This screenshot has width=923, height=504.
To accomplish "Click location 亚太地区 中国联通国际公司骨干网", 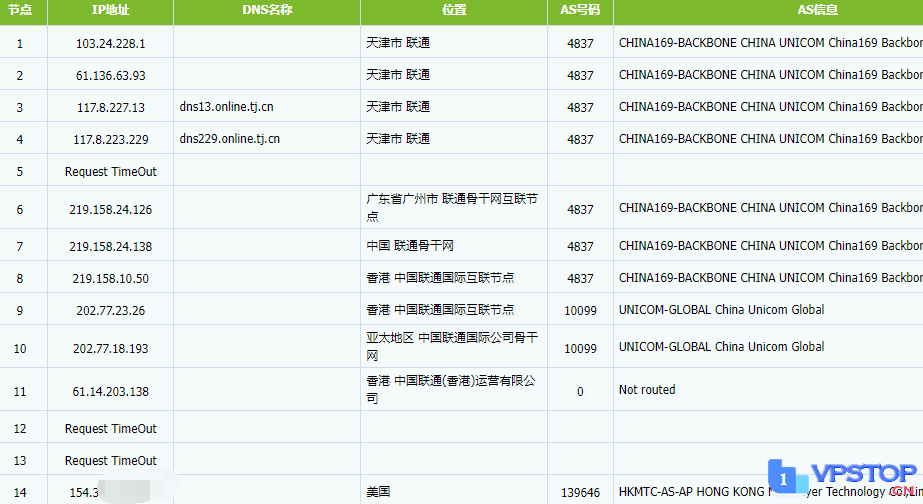I will [451, 346].
